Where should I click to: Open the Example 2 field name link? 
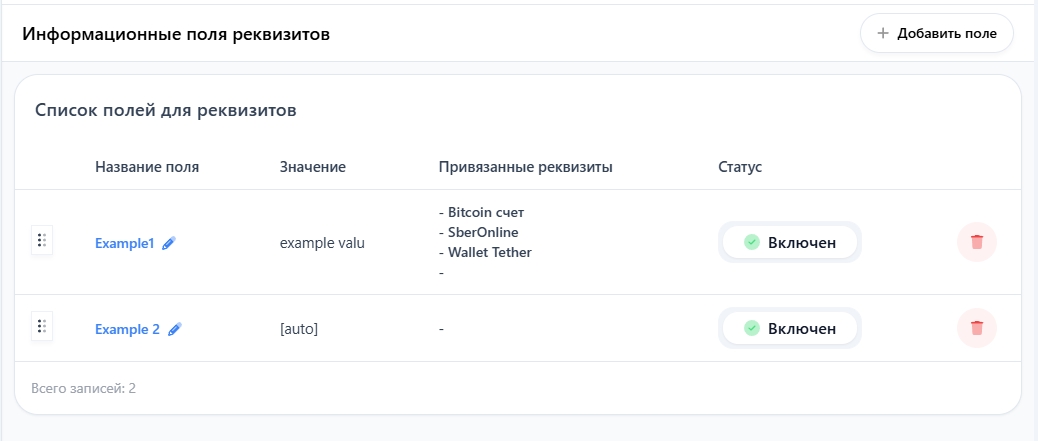[x=127, y=328]
